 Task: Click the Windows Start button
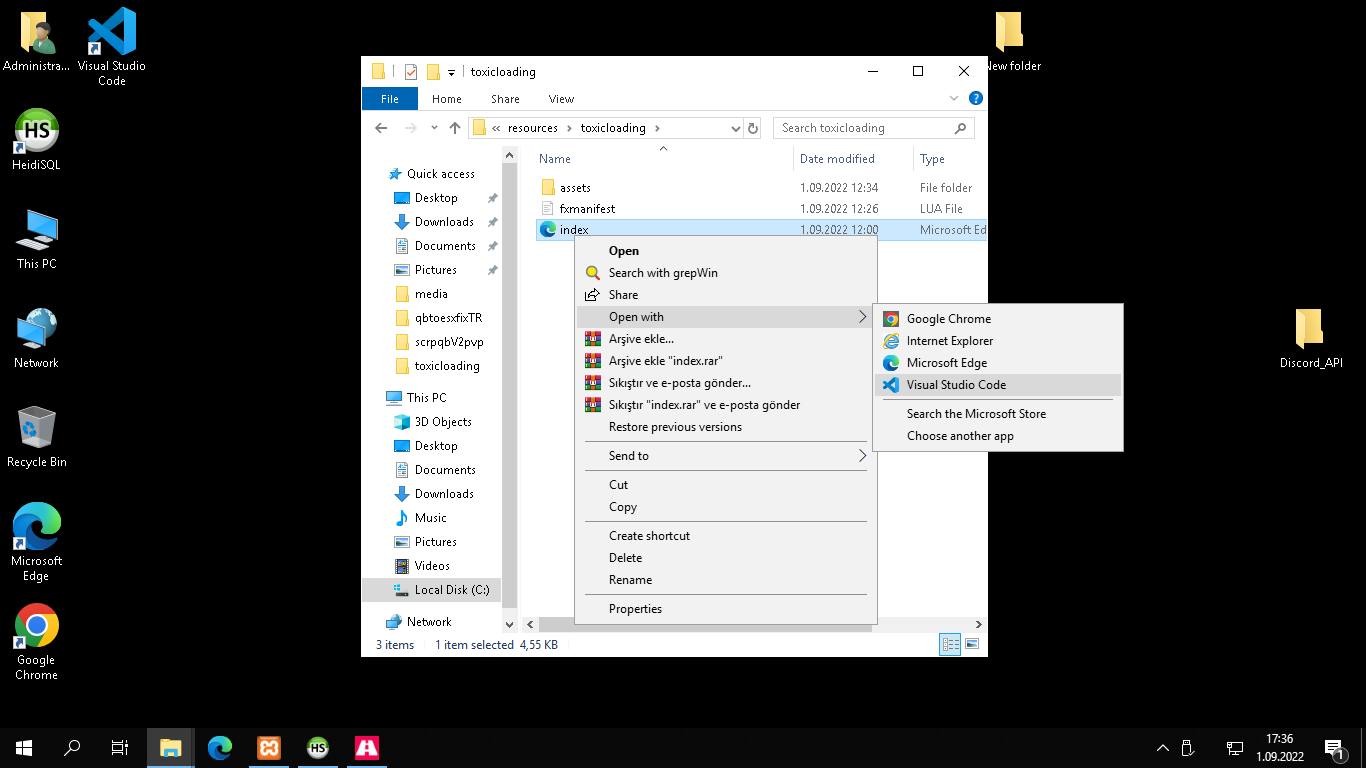pos(24,747)
